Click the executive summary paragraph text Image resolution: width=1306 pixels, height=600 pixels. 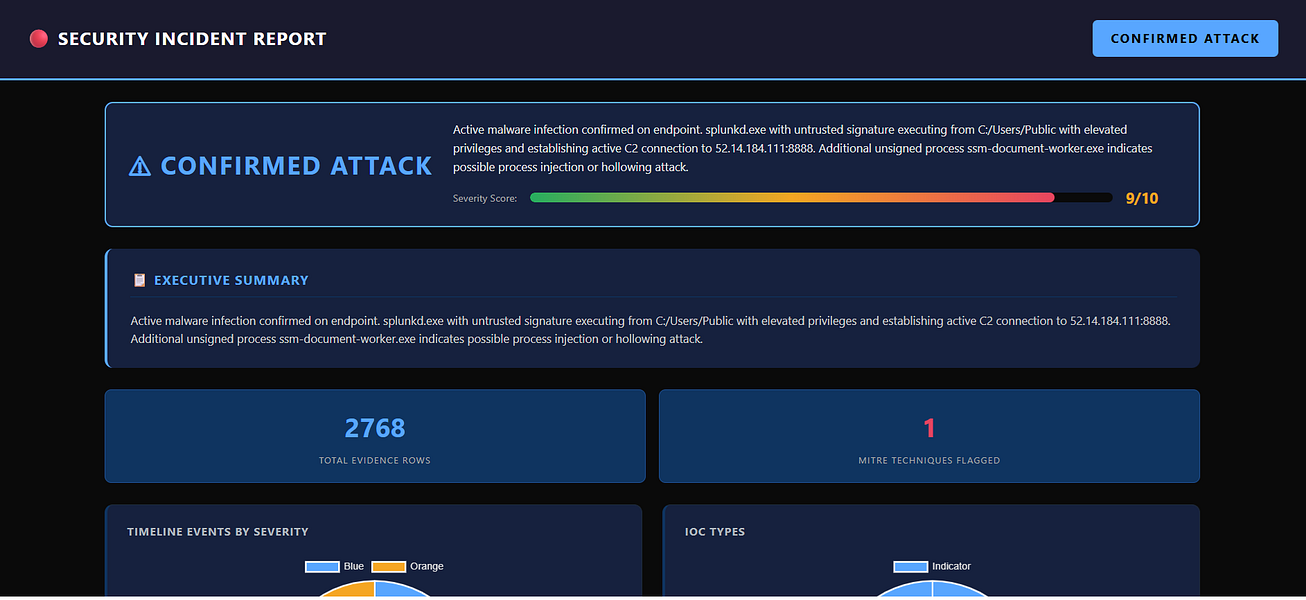pyautogui.click(x=650, y=330)
